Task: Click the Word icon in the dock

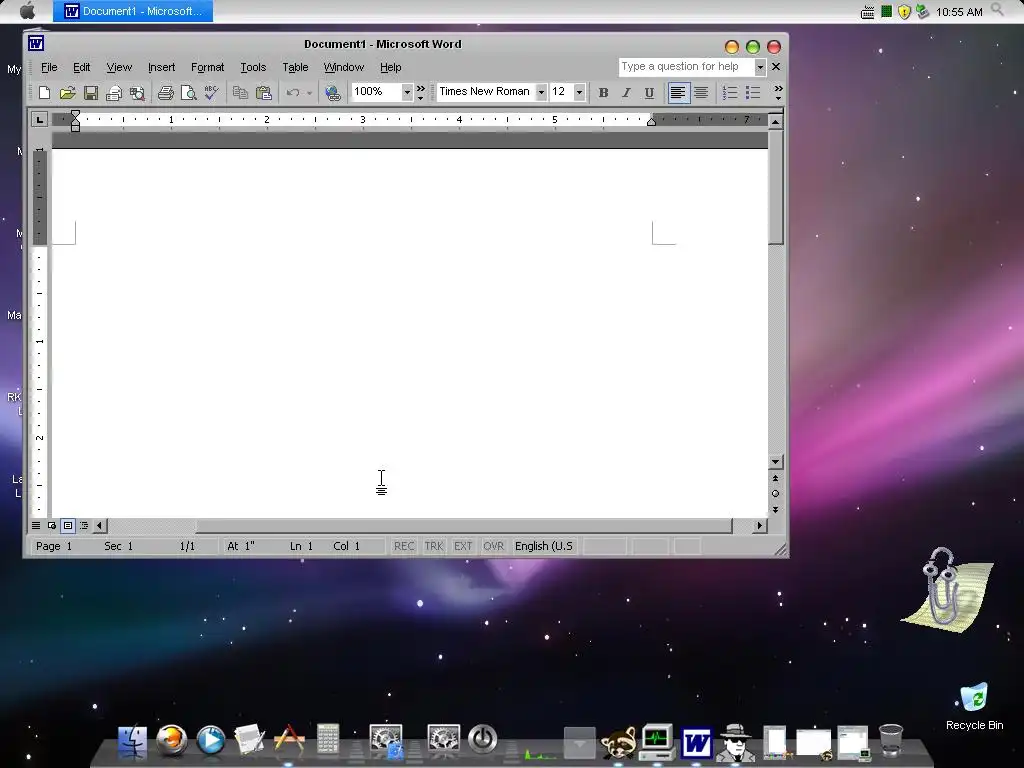Action: pyautogui.click(x=696, y=743)
